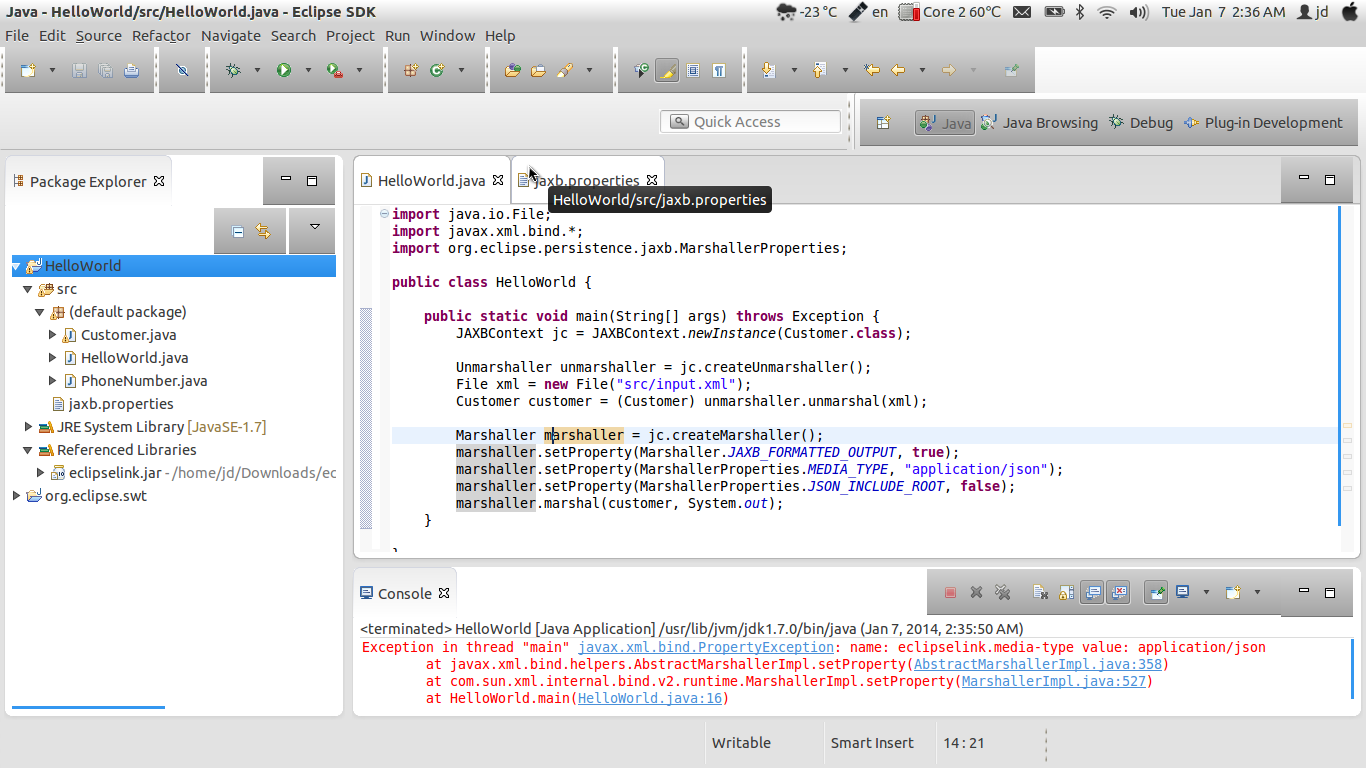Viewport: 1366px width, 768px height.
Task: Click the red Terminate square in Console
Action: pos(951,592)
